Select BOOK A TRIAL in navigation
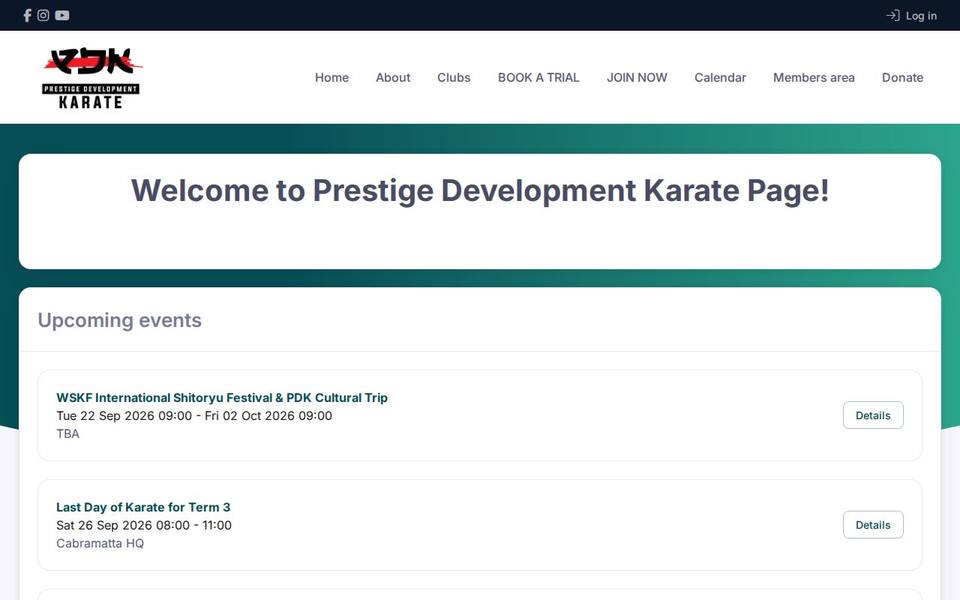This screenshot has width=960, height=600. [538, 78]
